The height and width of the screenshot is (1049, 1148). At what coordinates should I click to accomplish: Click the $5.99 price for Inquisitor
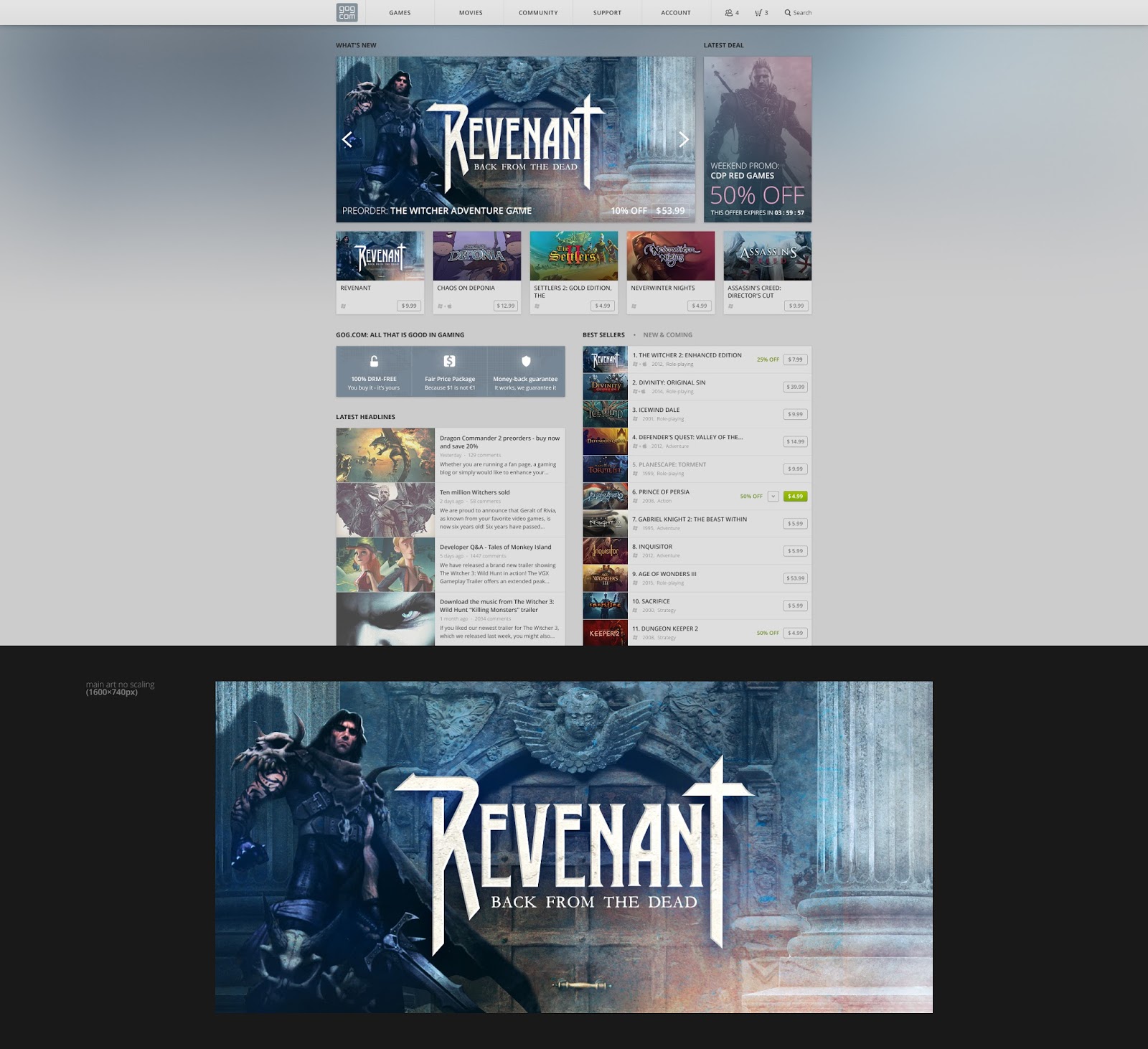[x=796, y=551]
